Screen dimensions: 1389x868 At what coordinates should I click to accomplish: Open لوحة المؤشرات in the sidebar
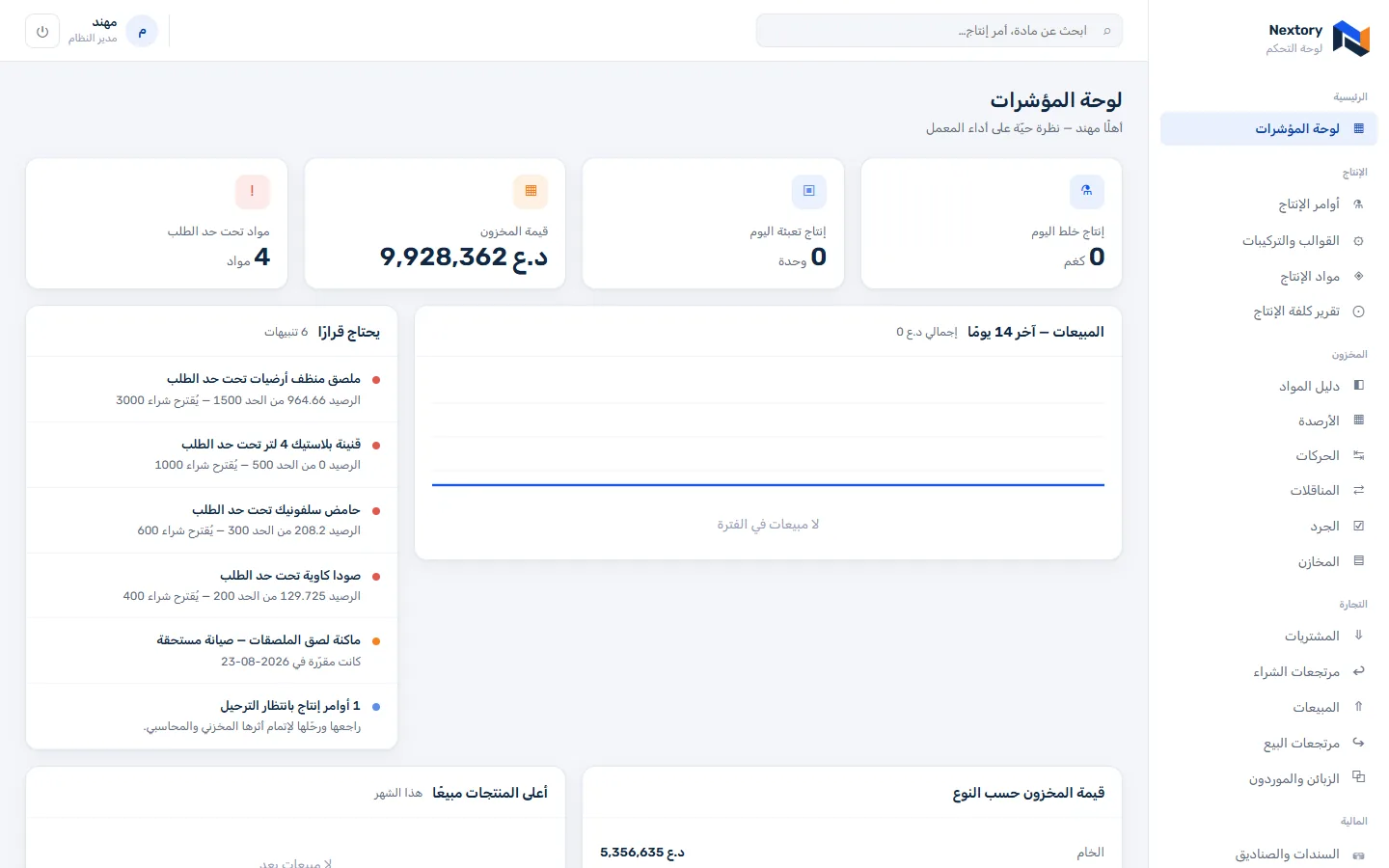[x=1268, y=128]
